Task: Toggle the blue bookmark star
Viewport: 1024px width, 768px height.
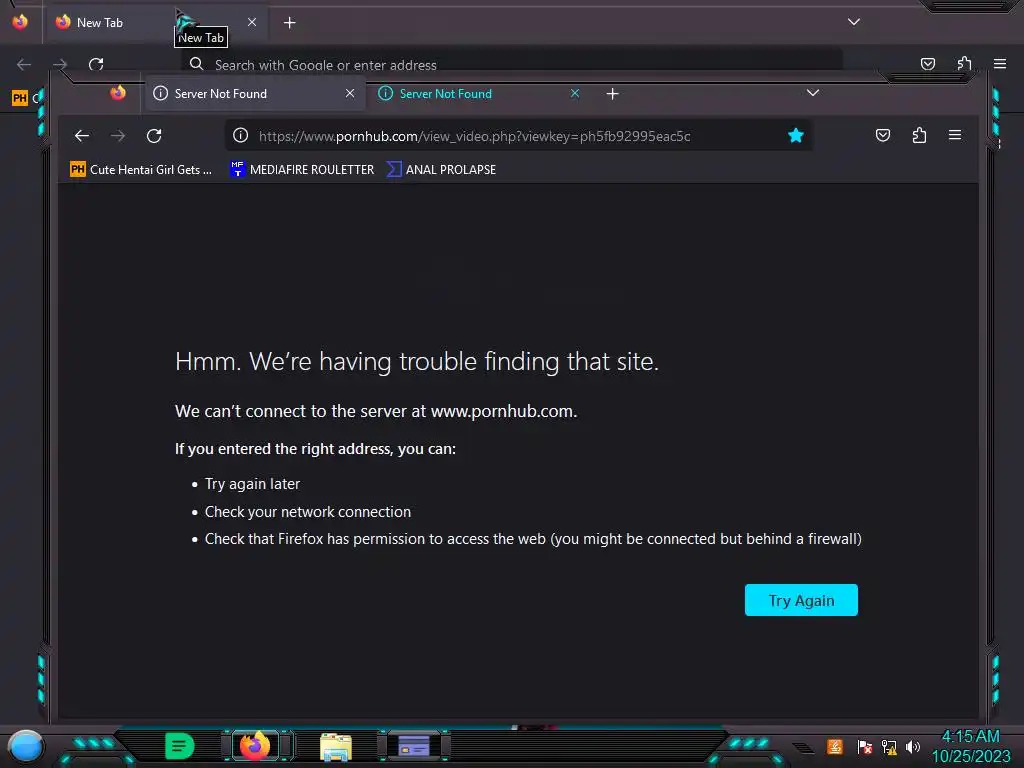Action: [x=795, y=135]
